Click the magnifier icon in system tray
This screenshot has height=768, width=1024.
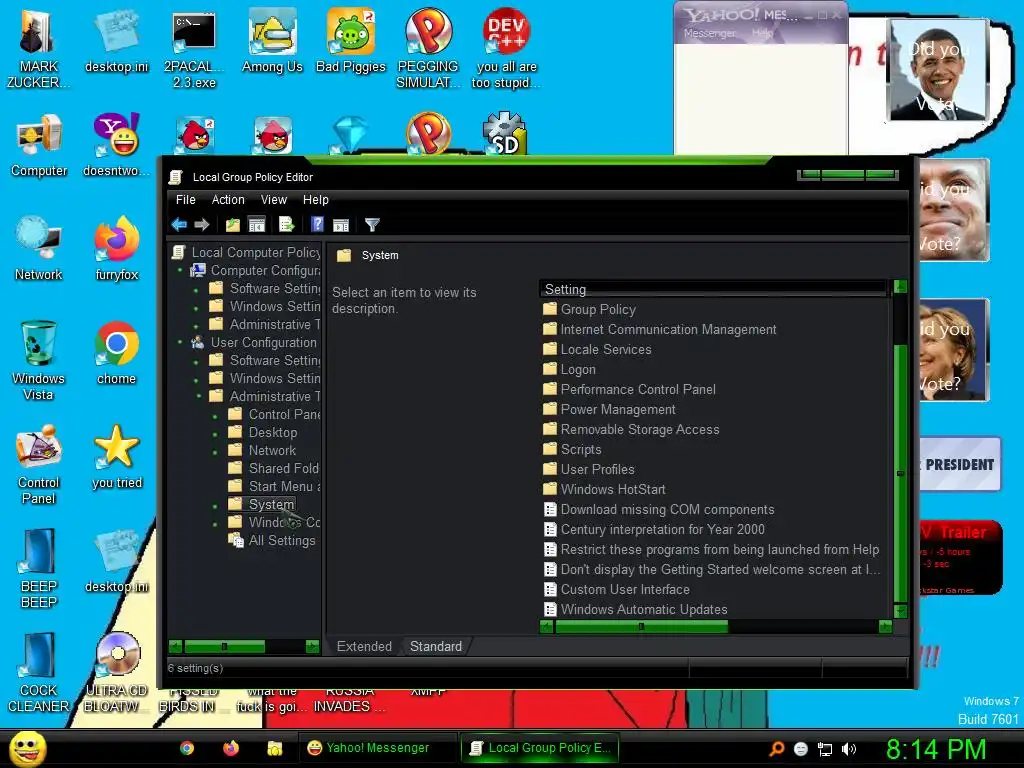coord(776,749)
